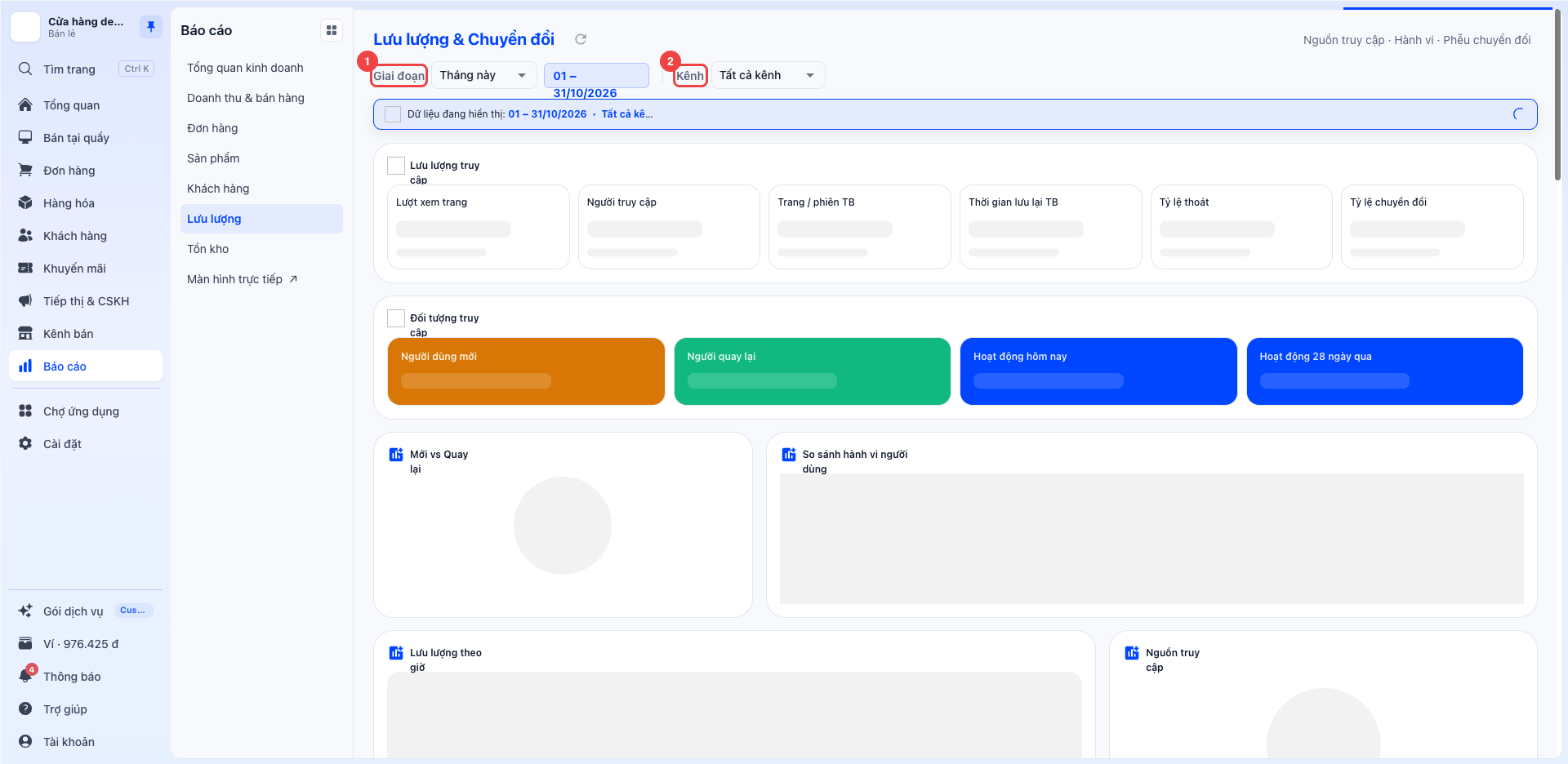Click the Thông báo bell icon
The height and width of the screenshot is (764, 1568).
(25, 676)
